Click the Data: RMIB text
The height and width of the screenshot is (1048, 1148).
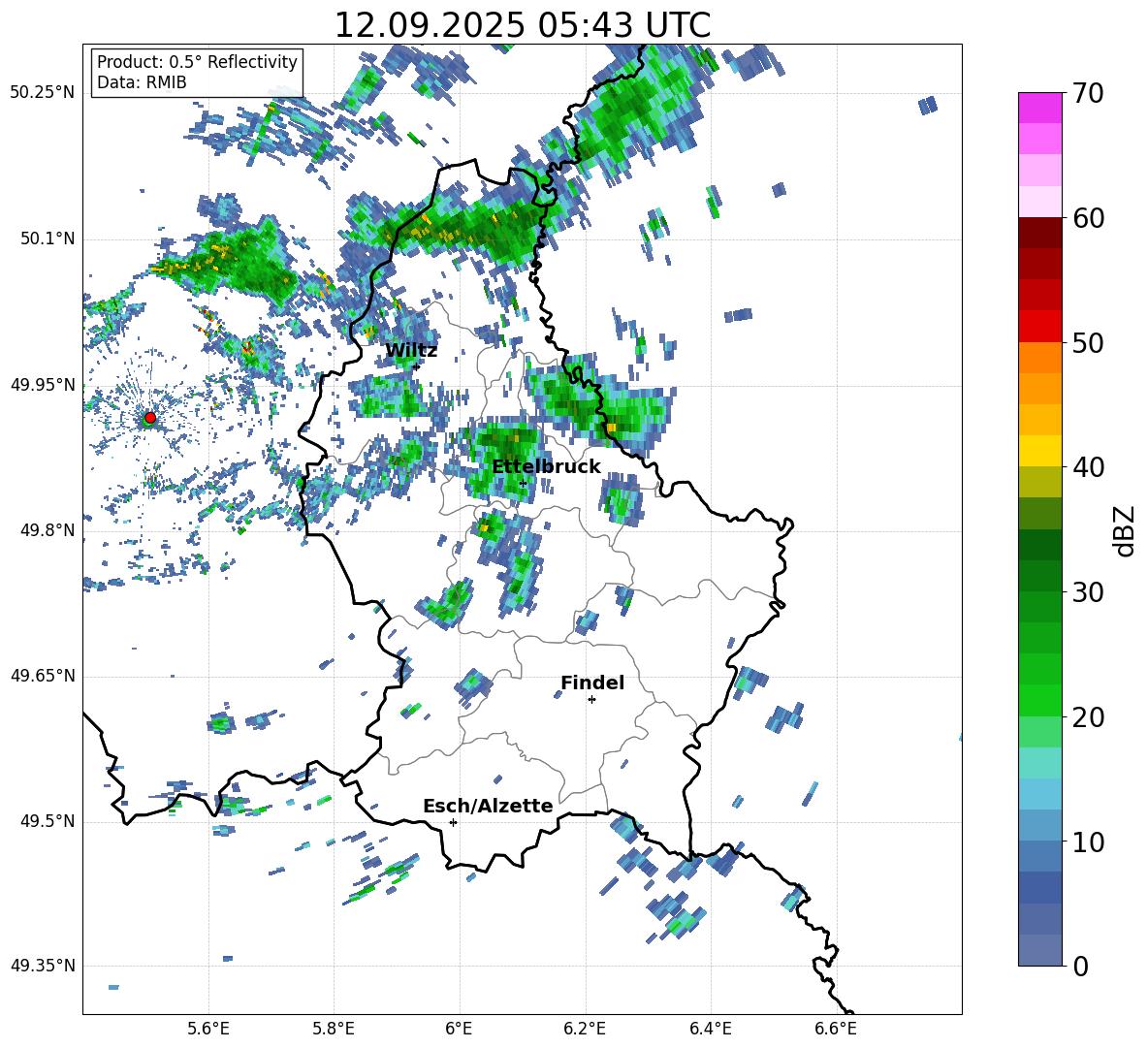coord(142,82)
